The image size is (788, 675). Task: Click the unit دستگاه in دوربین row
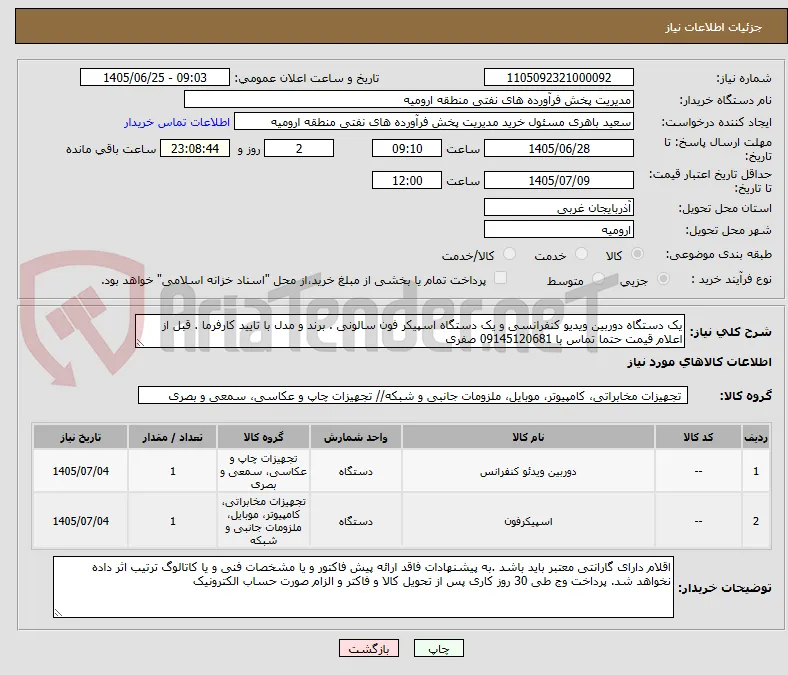(x=356, y=471)
